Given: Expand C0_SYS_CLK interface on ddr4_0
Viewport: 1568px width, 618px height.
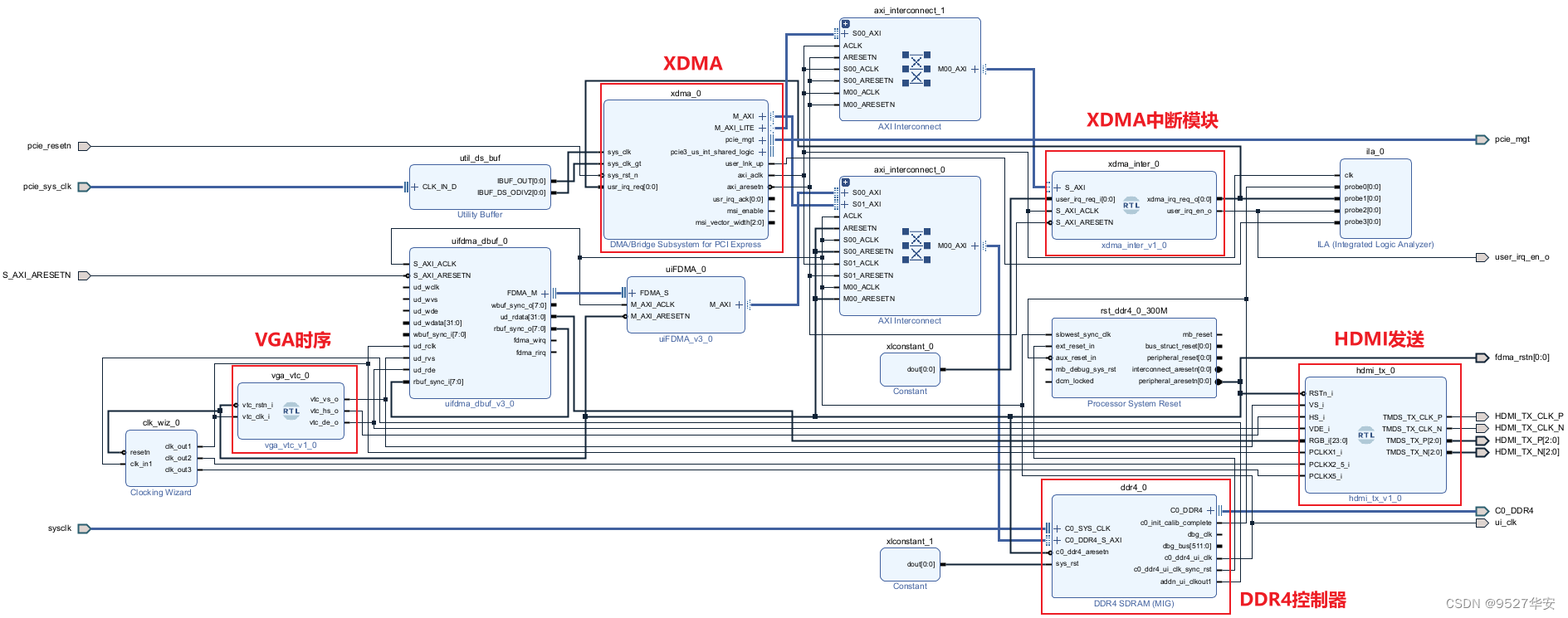Looking at the screenshot, I should click(1058, 528).
